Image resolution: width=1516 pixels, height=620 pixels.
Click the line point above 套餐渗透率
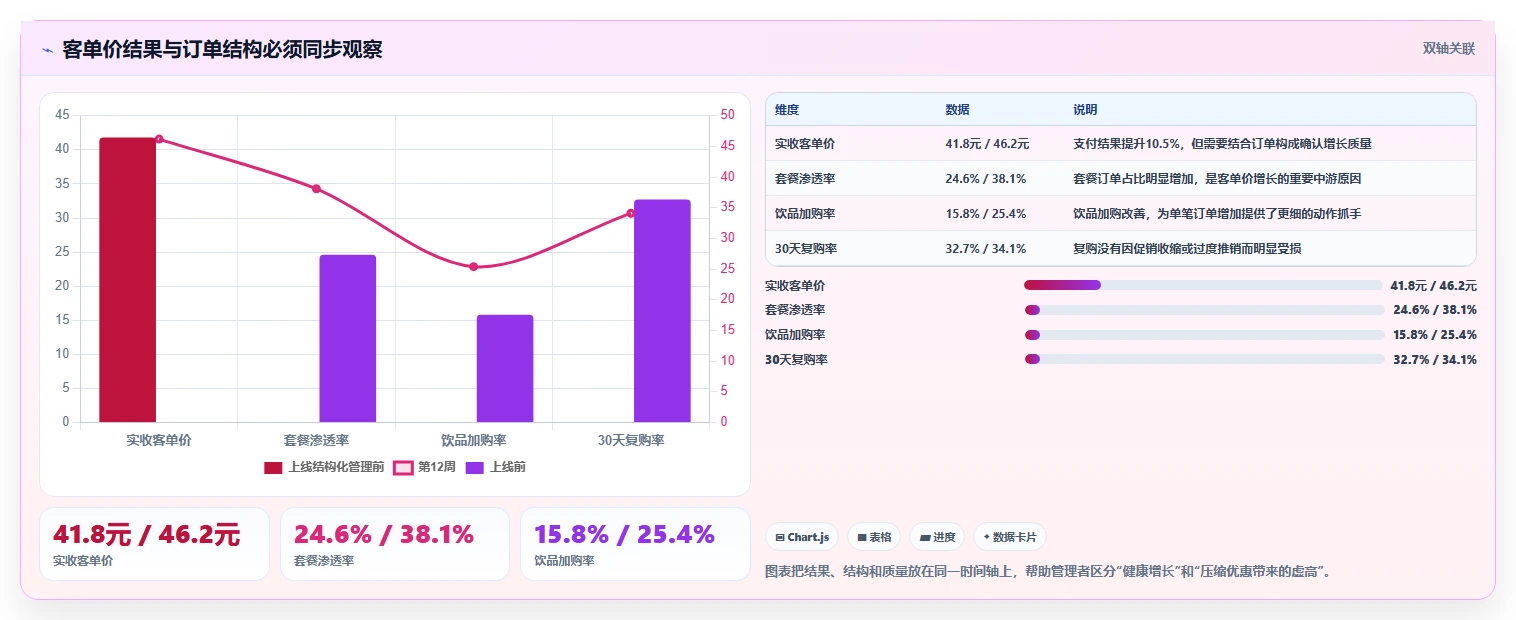coord(316,188)
